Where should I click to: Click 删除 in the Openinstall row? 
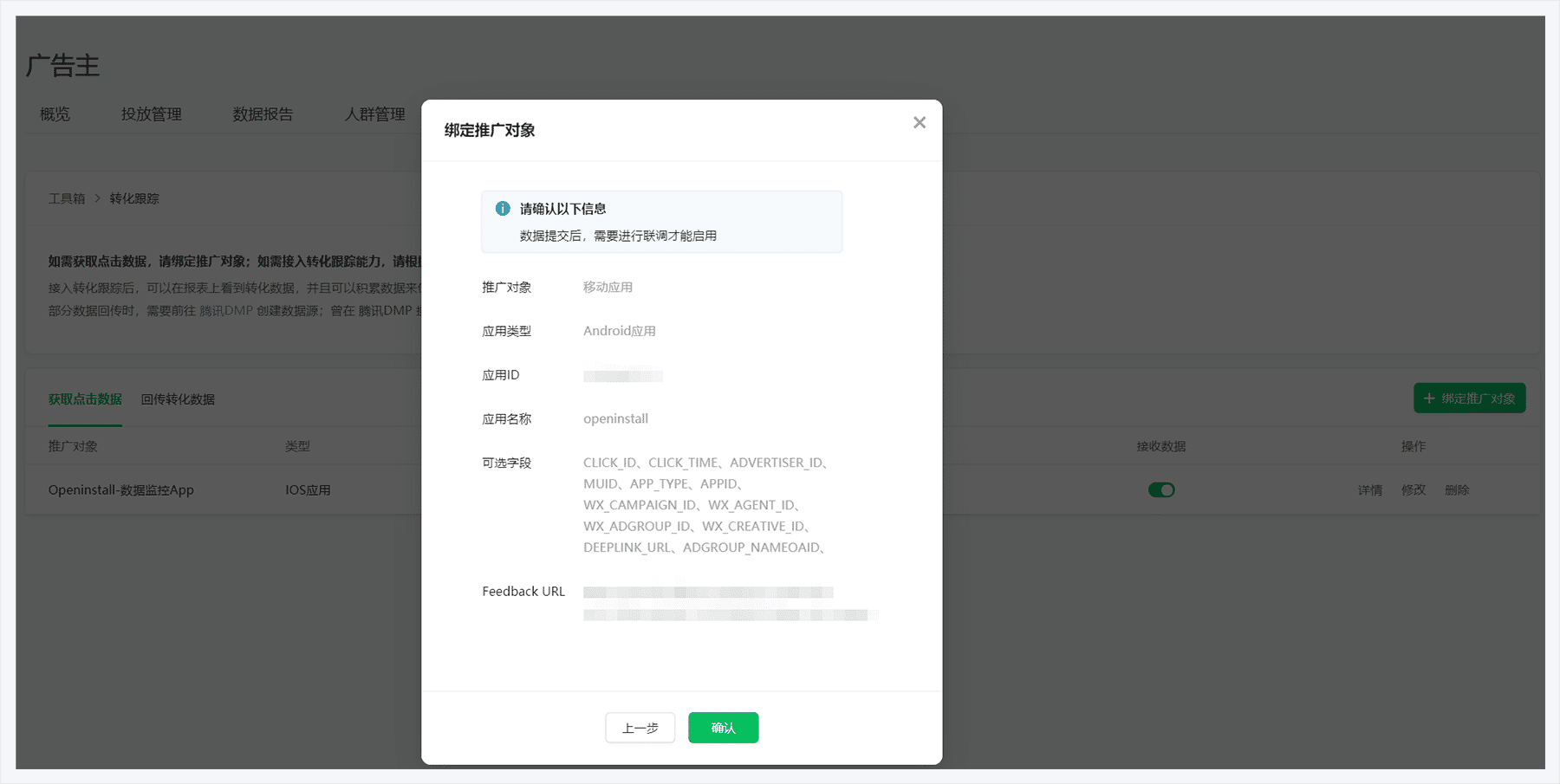(x=1457, y=490)
